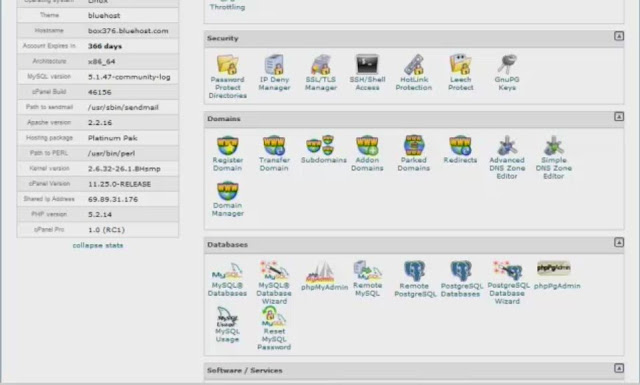Viewport: 640px width, 385px height.
Task: Click the /usr/sbin/sendmail path value
Action: tap(123, 108)
